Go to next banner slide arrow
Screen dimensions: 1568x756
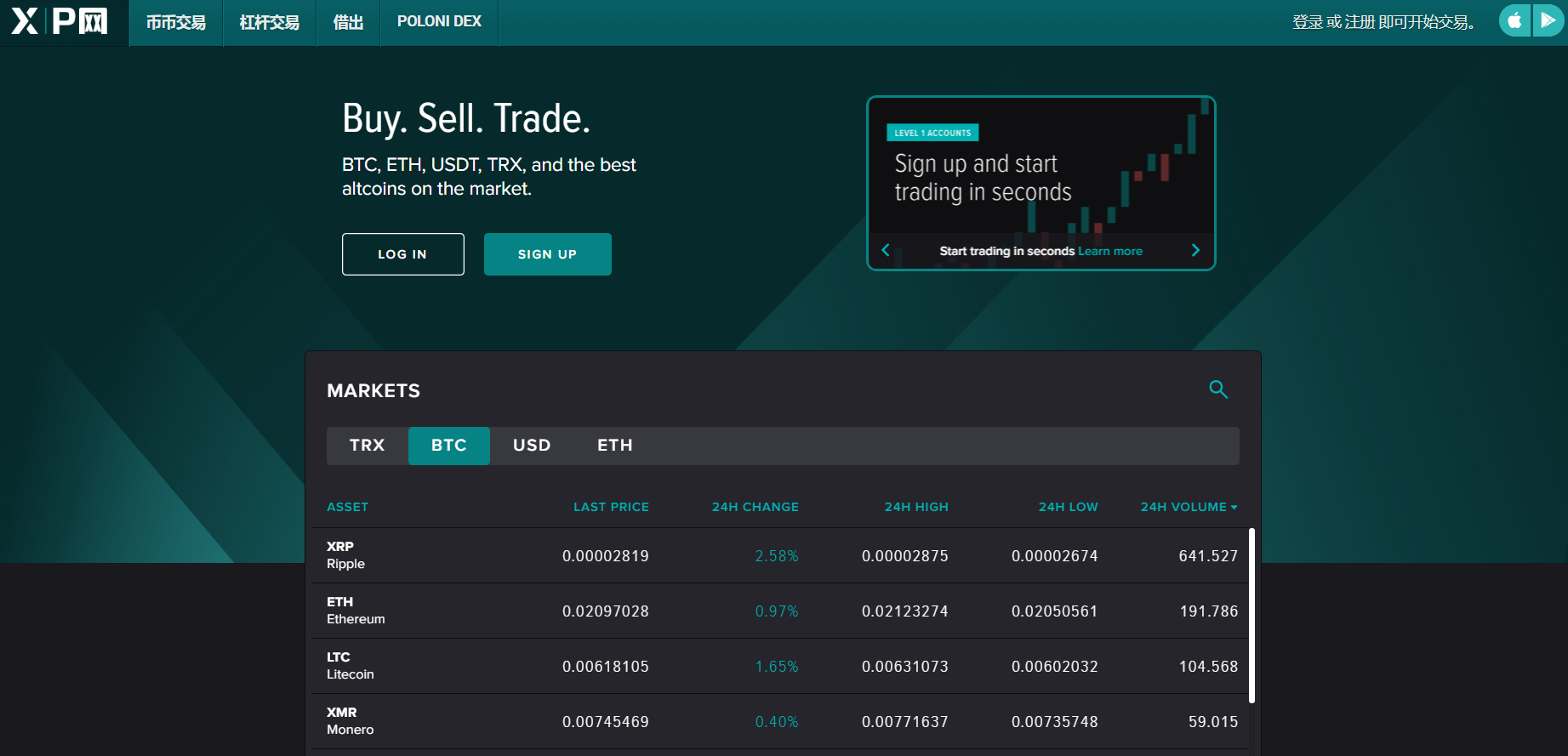pyautogui.click(x=1195, y=250)
